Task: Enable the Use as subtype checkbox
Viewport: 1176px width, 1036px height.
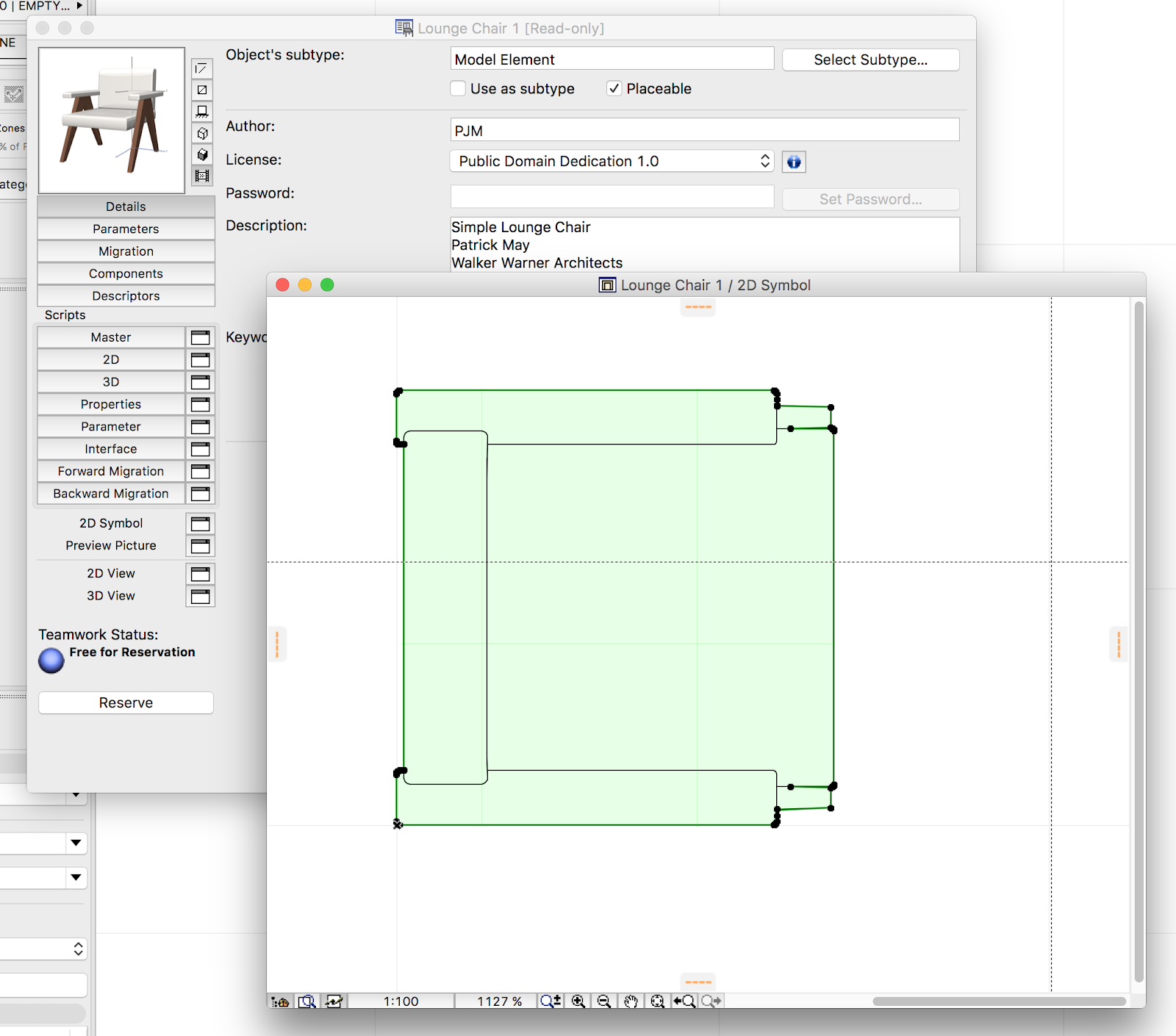Action: [x=458, y=89]
